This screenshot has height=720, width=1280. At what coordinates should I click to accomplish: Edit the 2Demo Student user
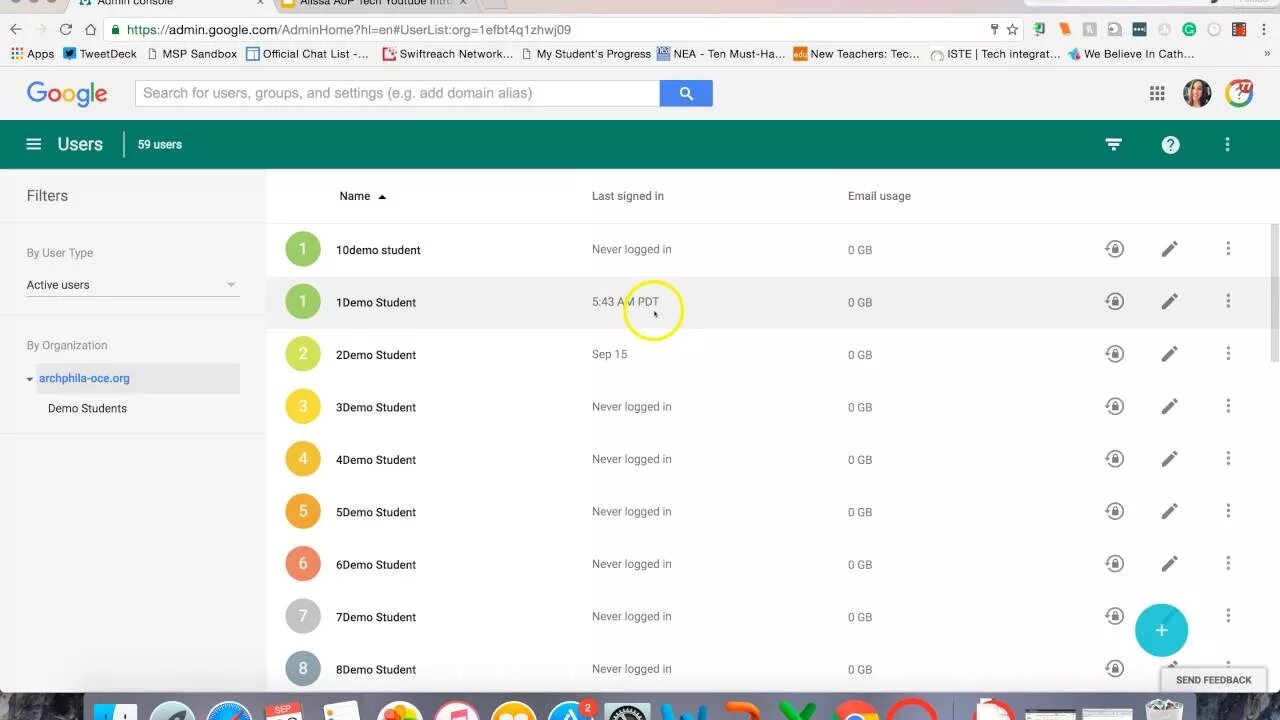pyautogui.click(x=1169, y=354)
